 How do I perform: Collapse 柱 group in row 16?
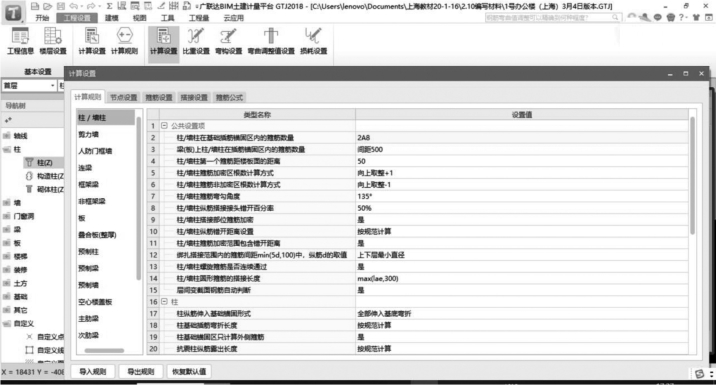point(164,301)
